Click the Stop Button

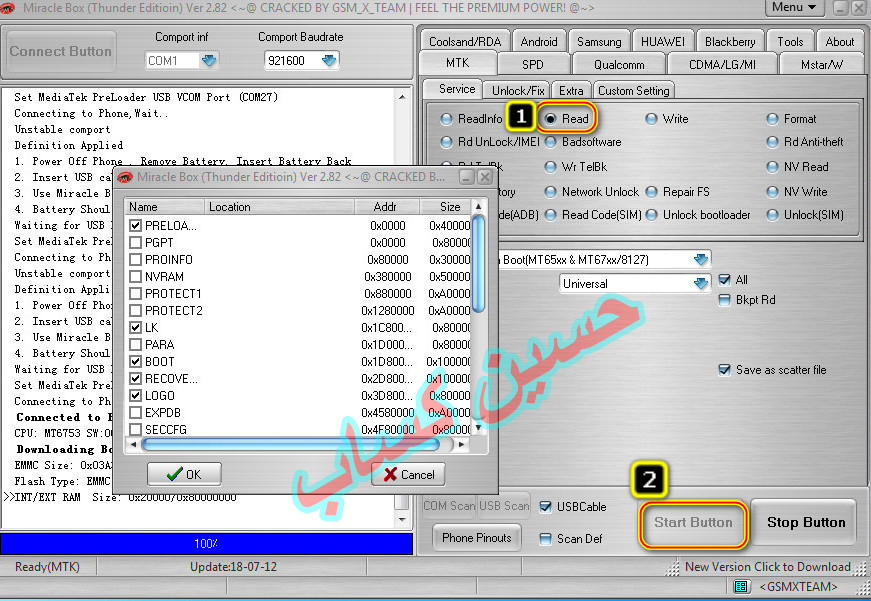click(805, 523)
